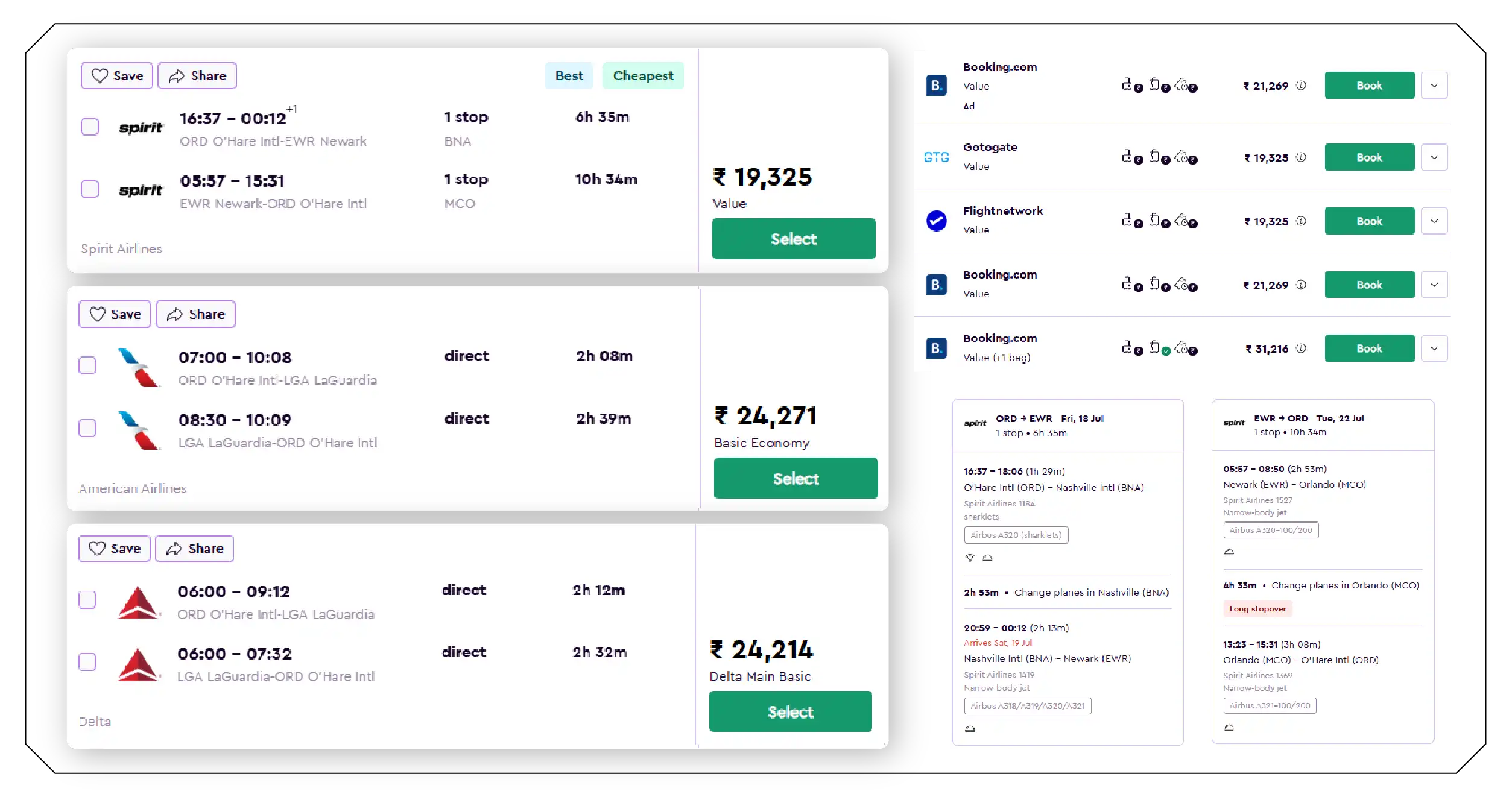Click the Flightnetwork blue checkmark logo
1512x797 pixels.
[x=935, y=221]
